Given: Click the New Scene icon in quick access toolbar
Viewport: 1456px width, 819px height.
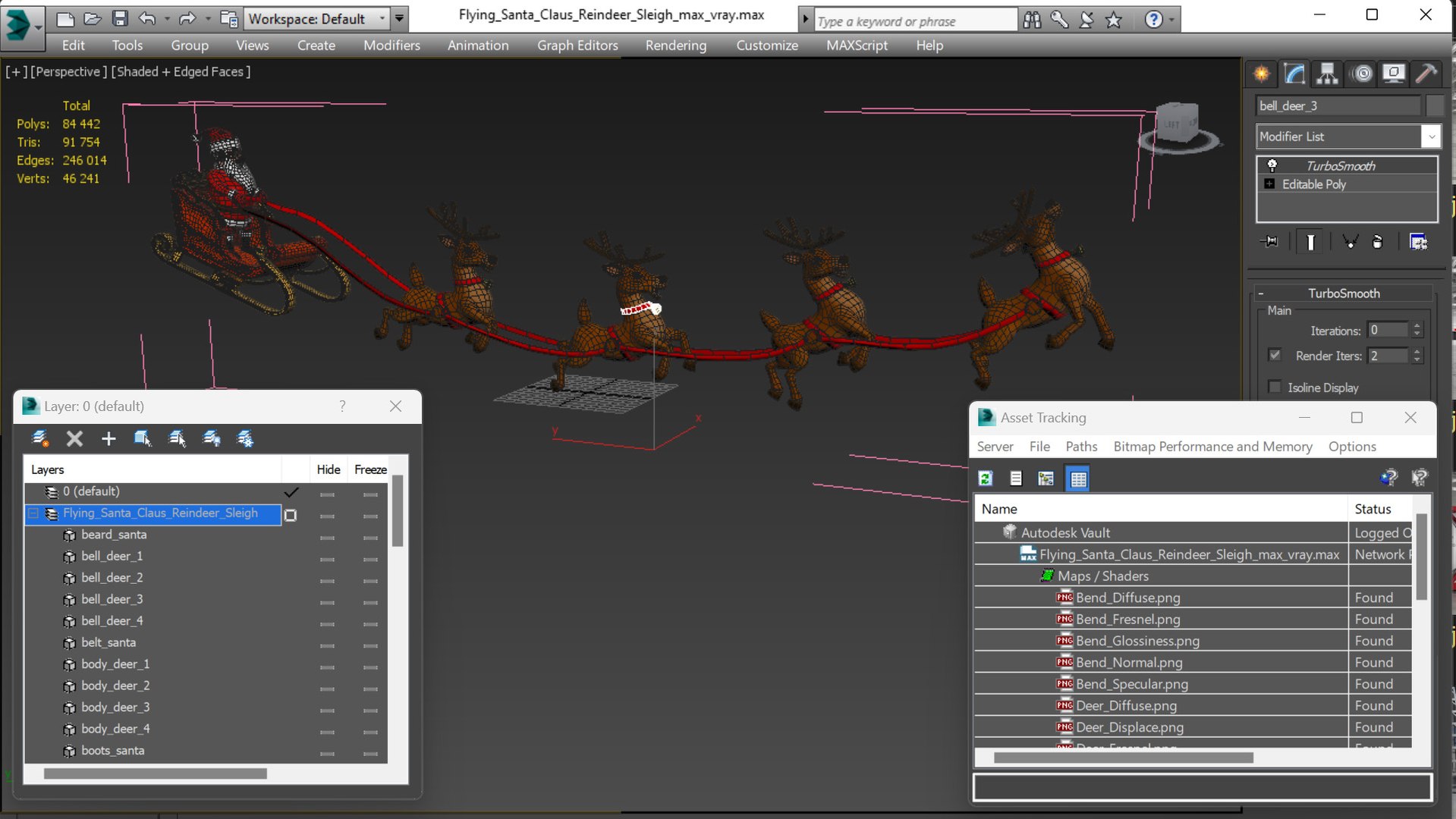Looking at the screenshot, I should pos(65,18).
